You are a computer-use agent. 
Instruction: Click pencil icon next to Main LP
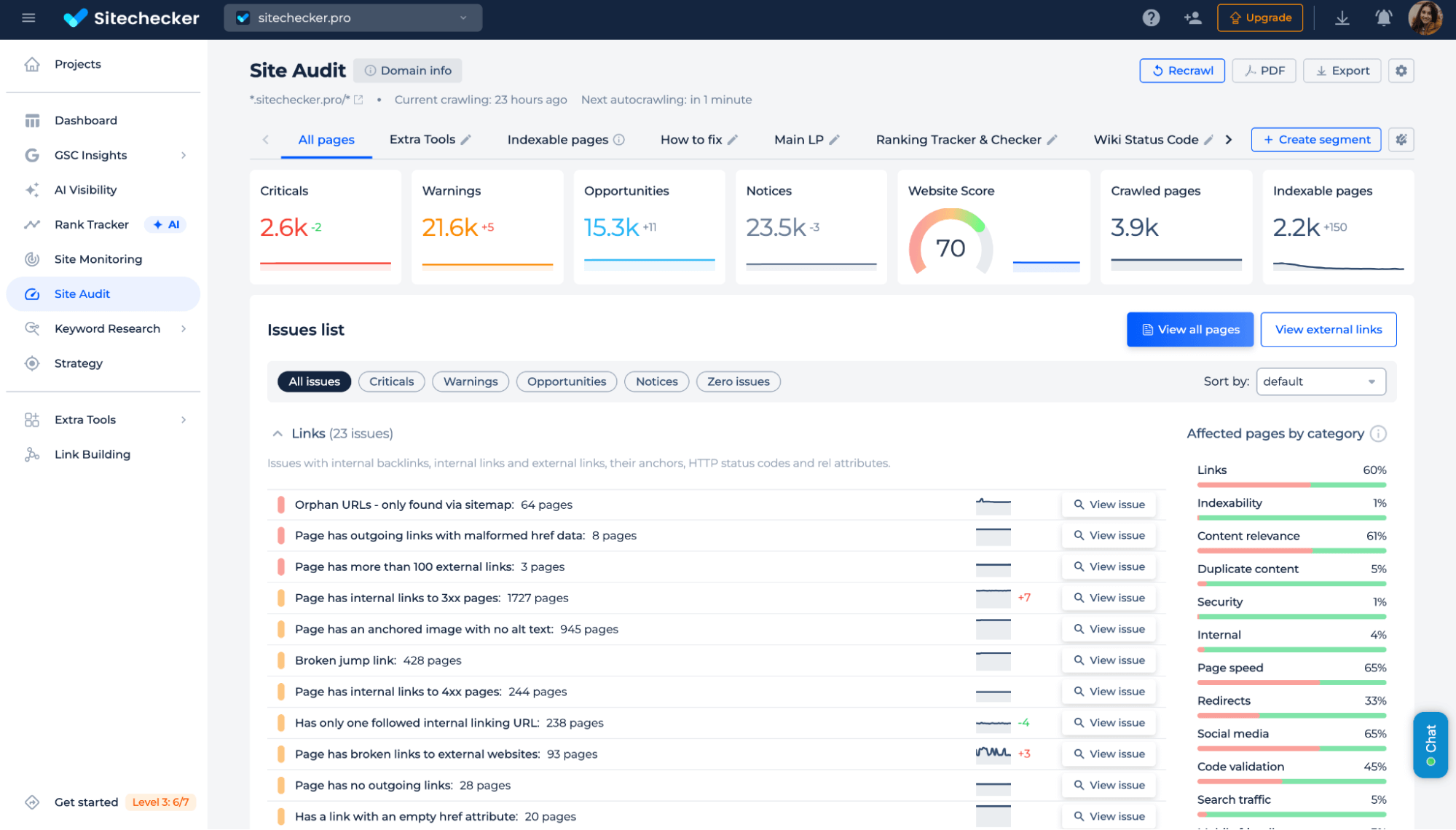point(835,140)
